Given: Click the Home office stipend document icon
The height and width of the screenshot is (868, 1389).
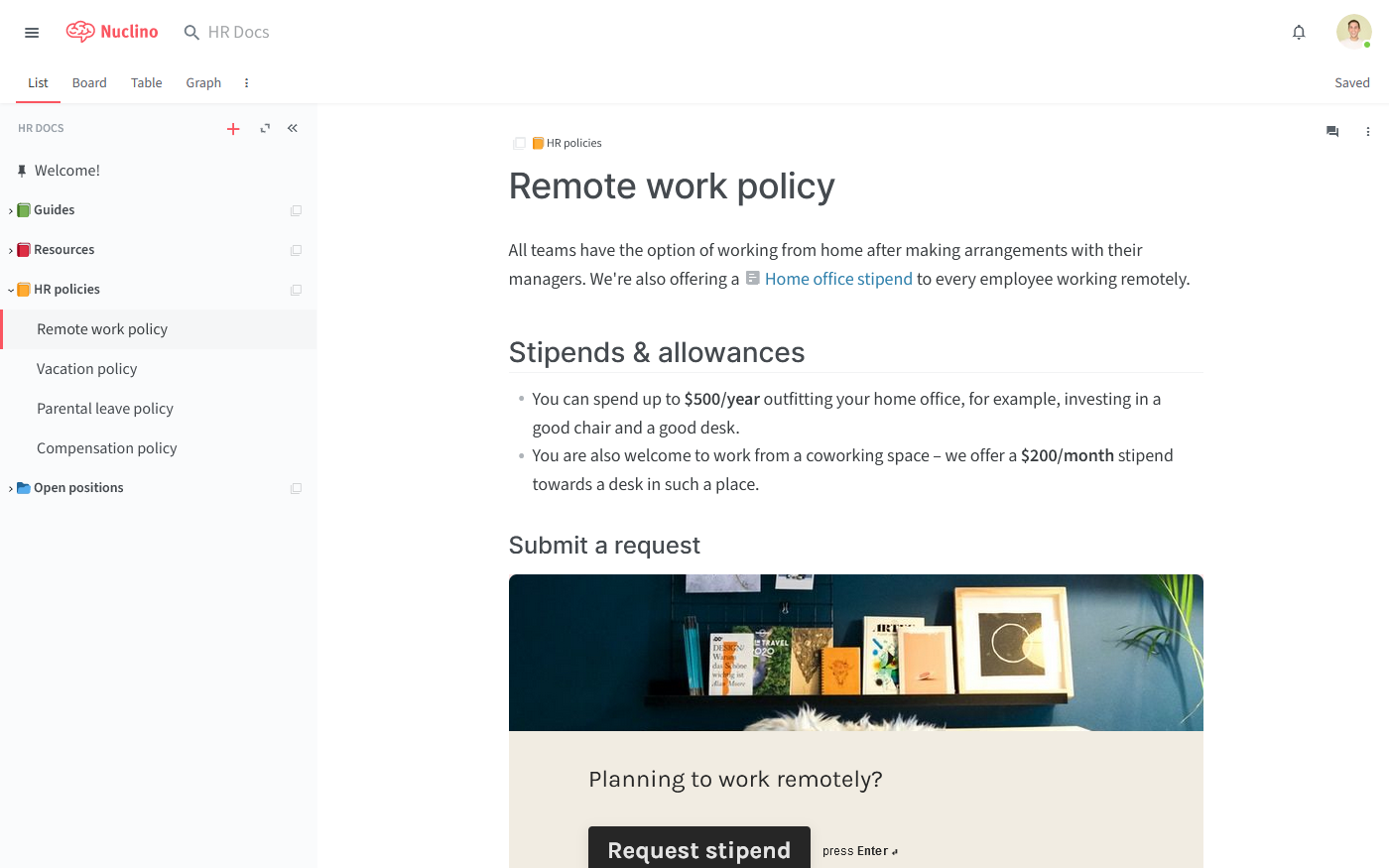Looking at the screenshot, I should pyautogui.click(x=753, y=279).
